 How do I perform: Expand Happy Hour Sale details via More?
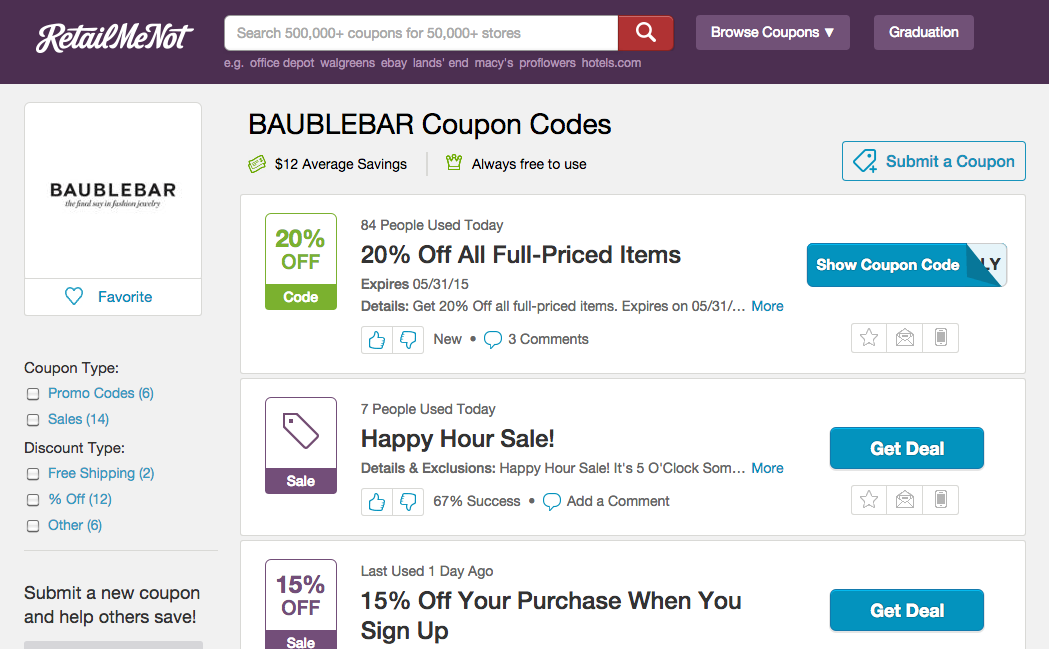(767, 468)
